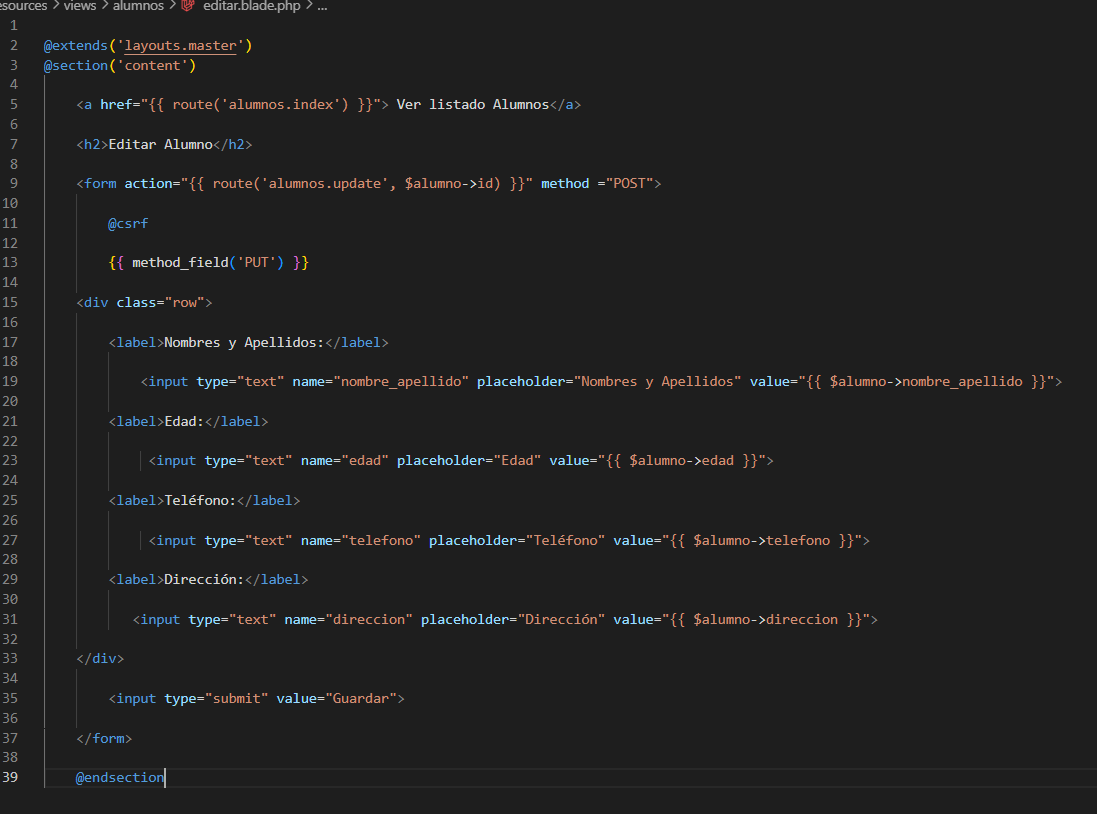Click the @csrf directive
This screenshot has width=1097, height=814.
coord(128,223)
